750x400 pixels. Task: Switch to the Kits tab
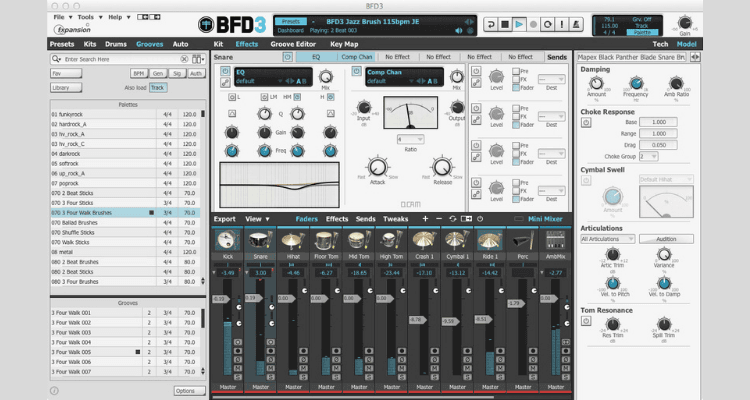pyautogui.click(x=90, y=44)
